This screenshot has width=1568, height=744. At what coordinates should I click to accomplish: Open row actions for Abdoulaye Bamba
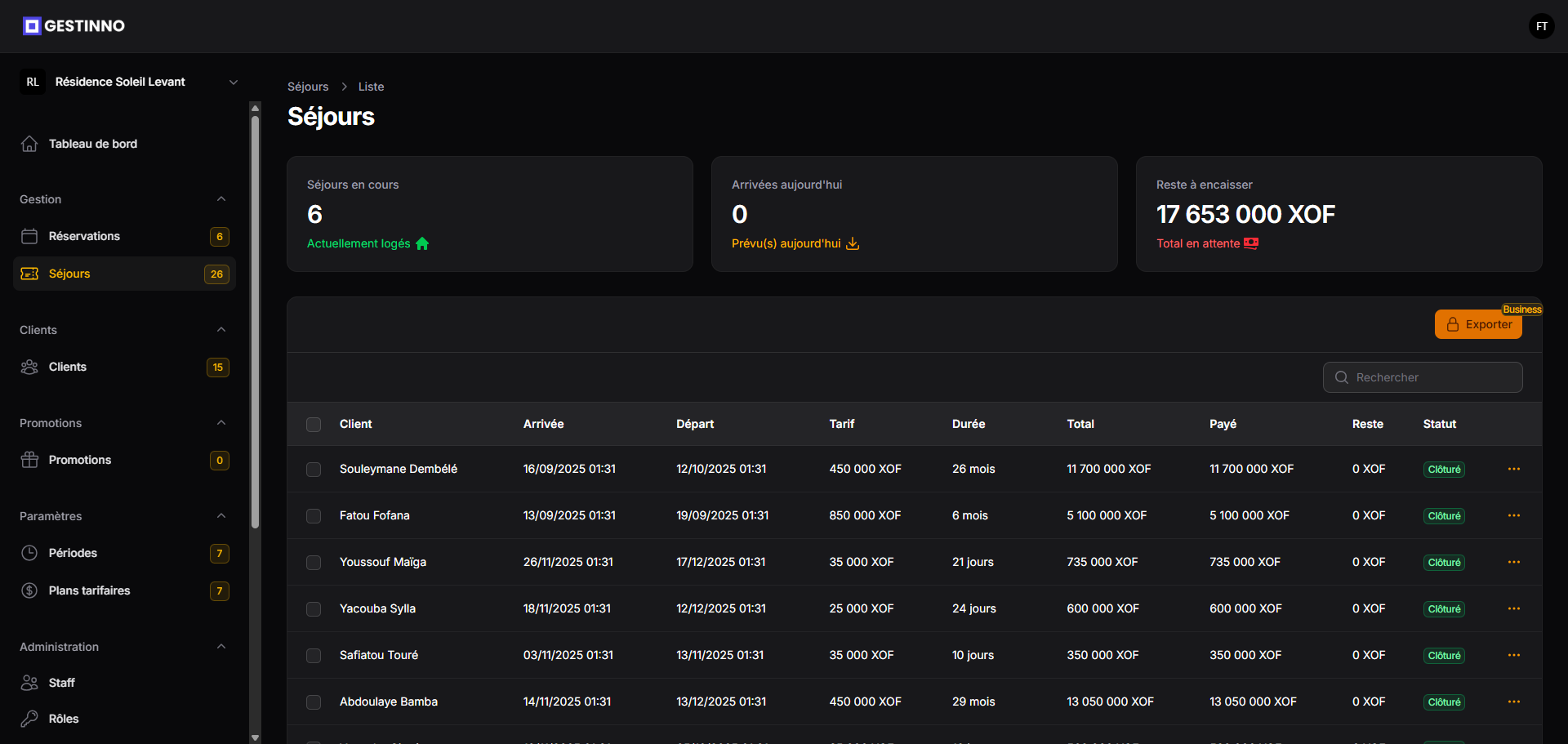(1513, 702)
